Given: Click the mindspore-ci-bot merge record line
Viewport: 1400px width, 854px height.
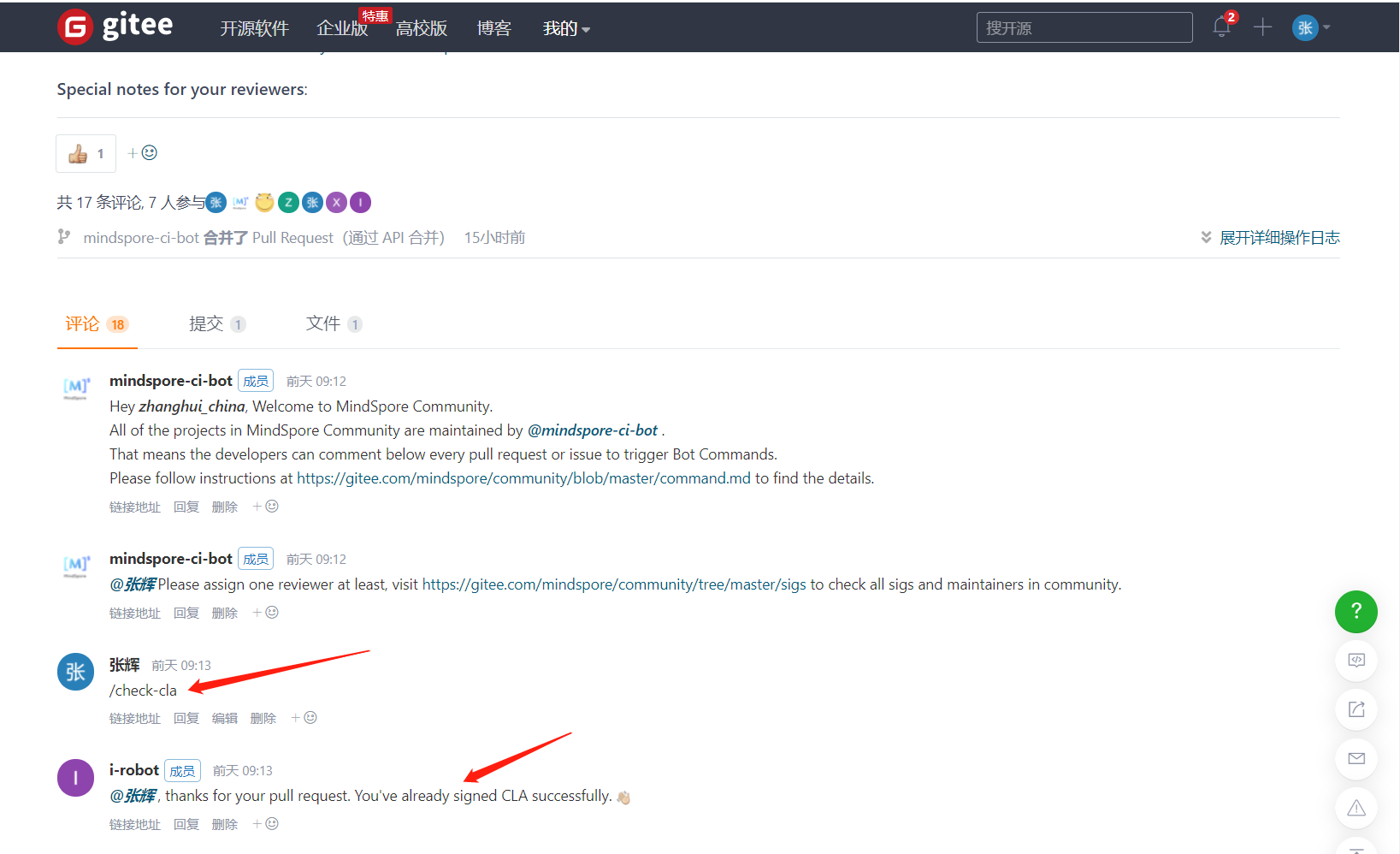Looking at the screenshot, I should tap(292, 238).
